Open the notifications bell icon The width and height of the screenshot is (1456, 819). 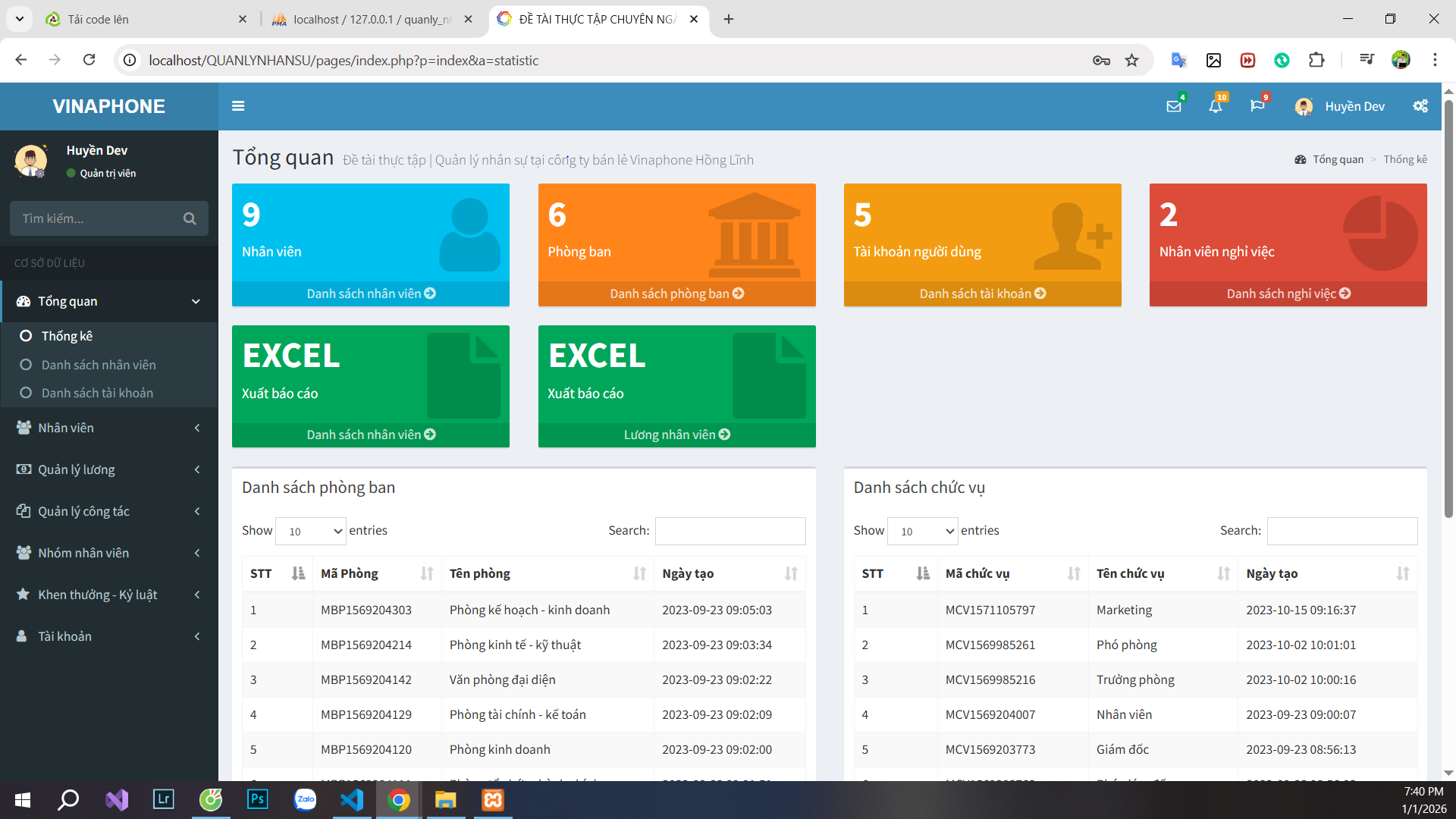point(1216,106)
